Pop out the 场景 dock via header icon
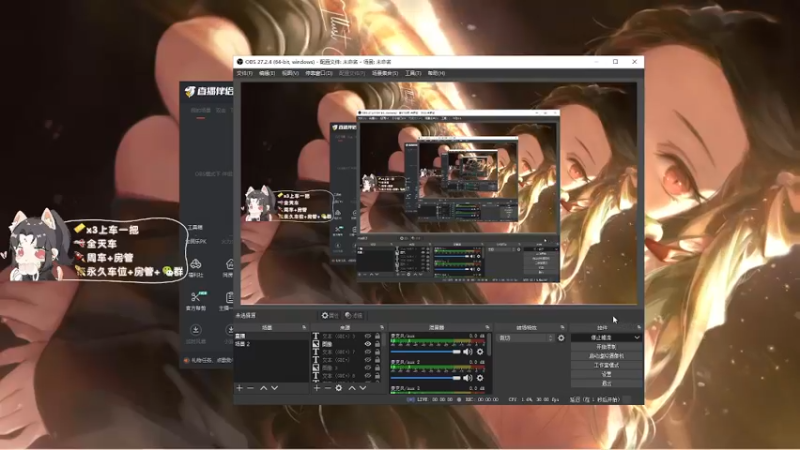 pos(304,327)
